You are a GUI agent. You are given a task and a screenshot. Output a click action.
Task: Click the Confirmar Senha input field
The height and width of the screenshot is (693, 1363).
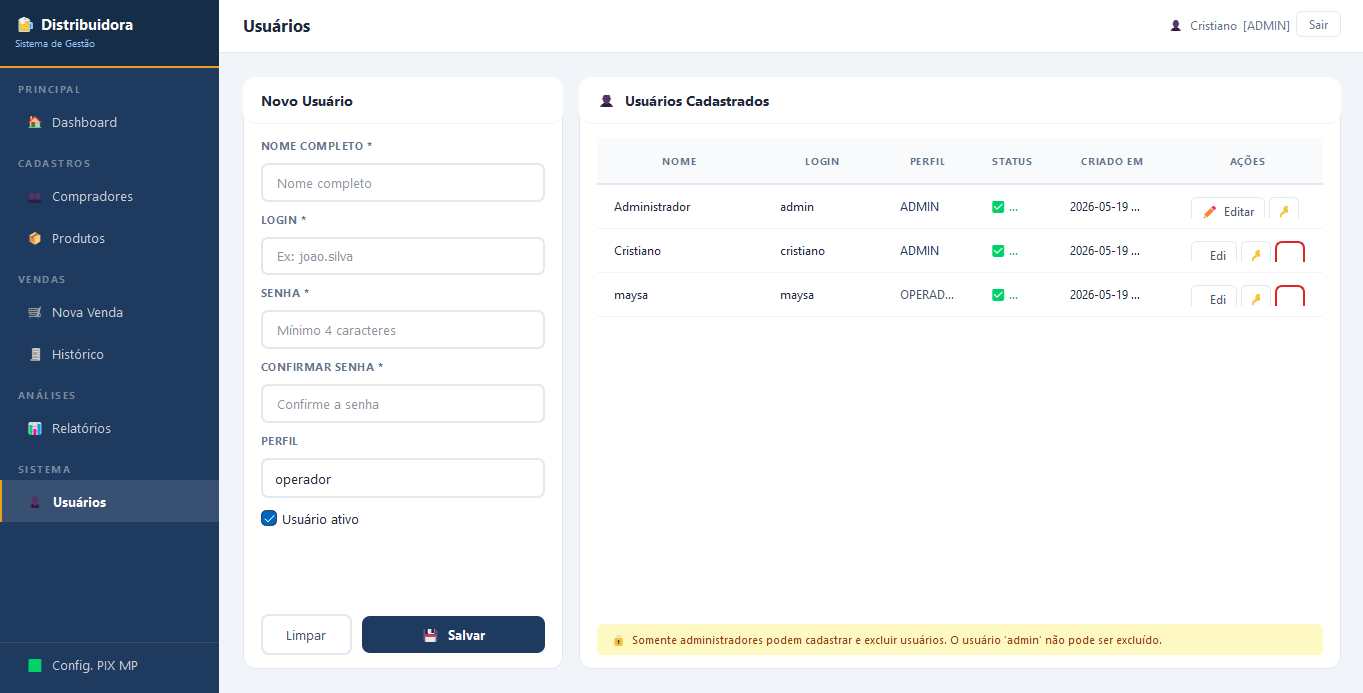tap(403, 404)
